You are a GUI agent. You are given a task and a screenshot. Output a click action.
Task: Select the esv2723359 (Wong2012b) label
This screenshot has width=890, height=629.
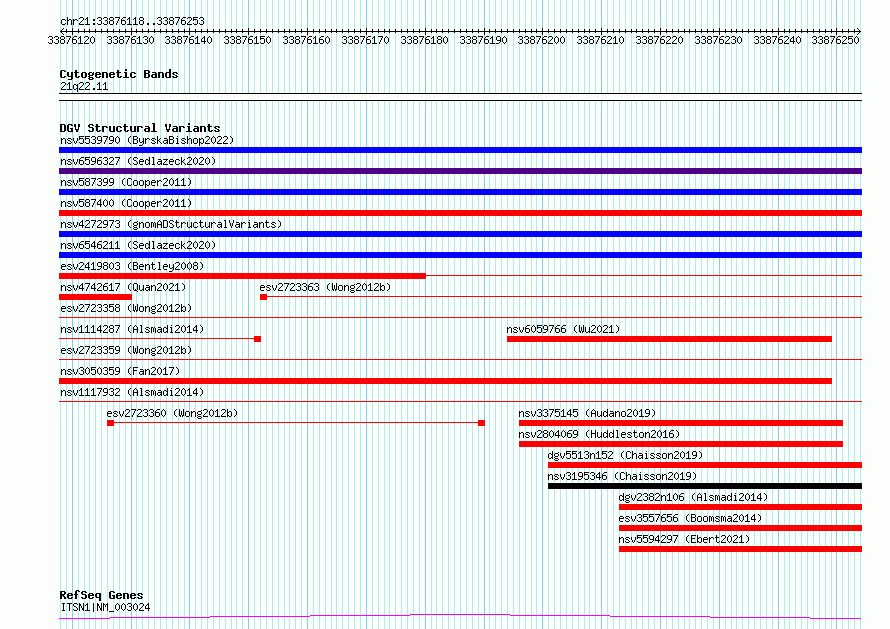(x=126, y=350)
